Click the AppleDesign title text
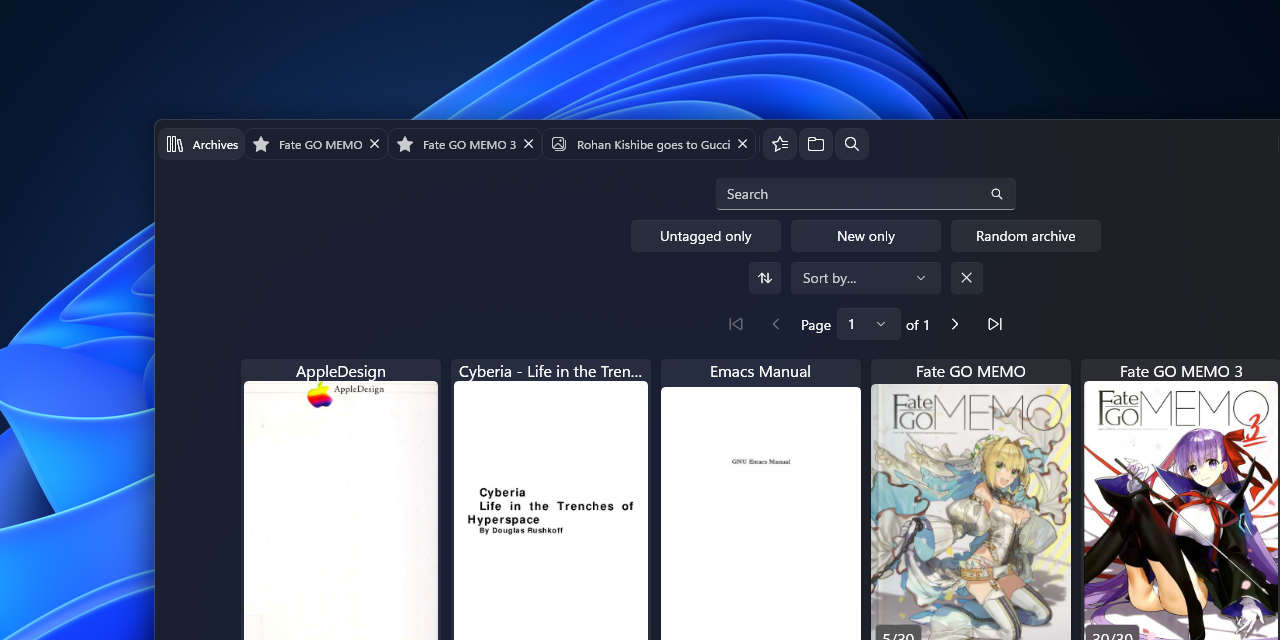 (341, 371)
